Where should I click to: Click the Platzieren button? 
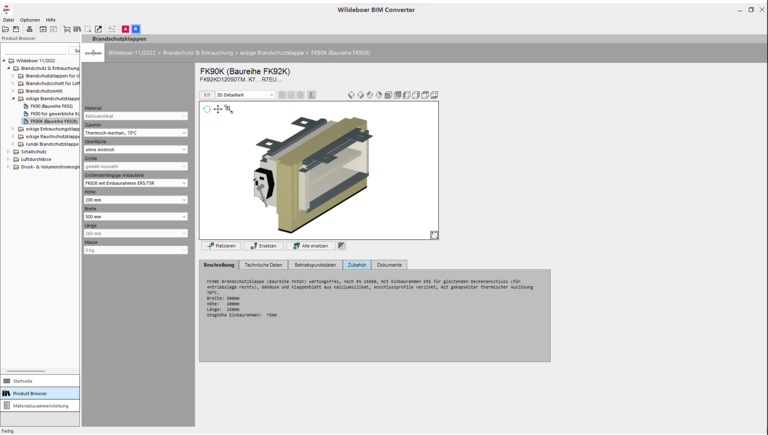pos(221,246)
